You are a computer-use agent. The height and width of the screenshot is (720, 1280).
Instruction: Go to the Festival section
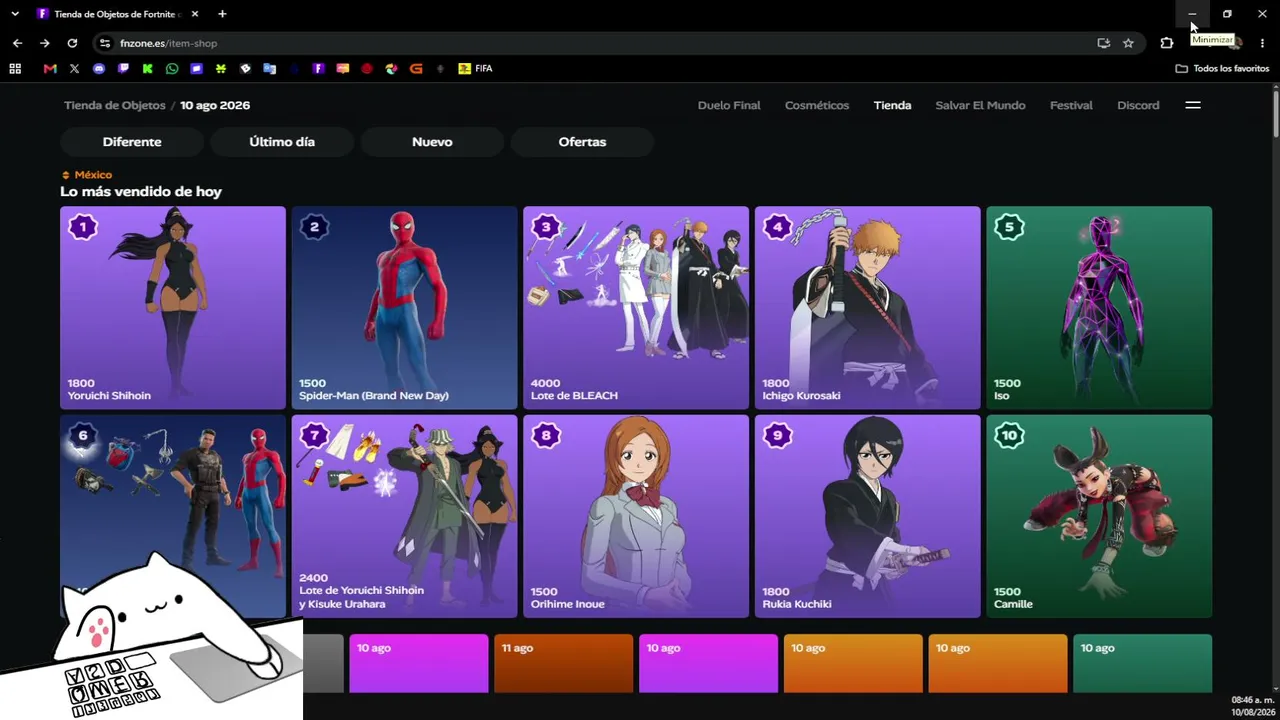(1071, 105)
